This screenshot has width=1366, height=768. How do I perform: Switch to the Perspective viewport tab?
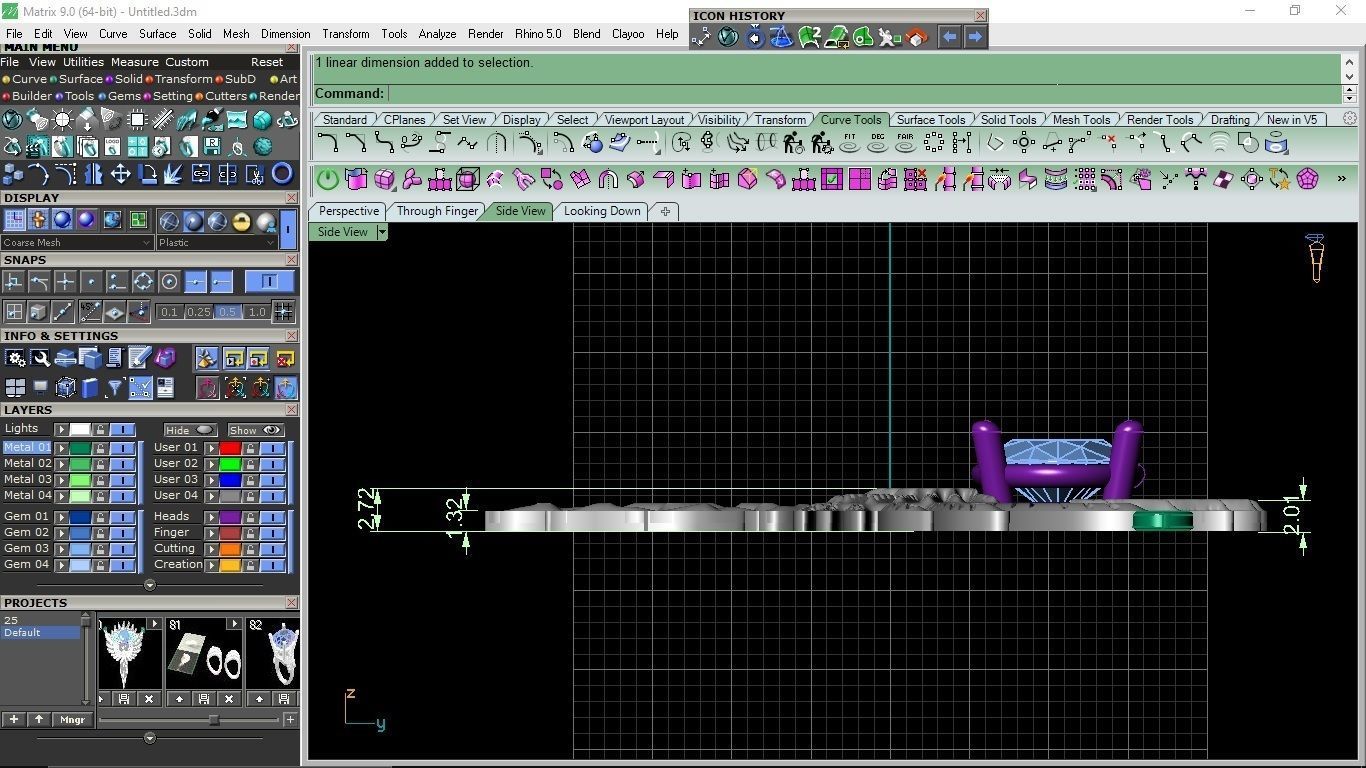(x=349, y=211)
